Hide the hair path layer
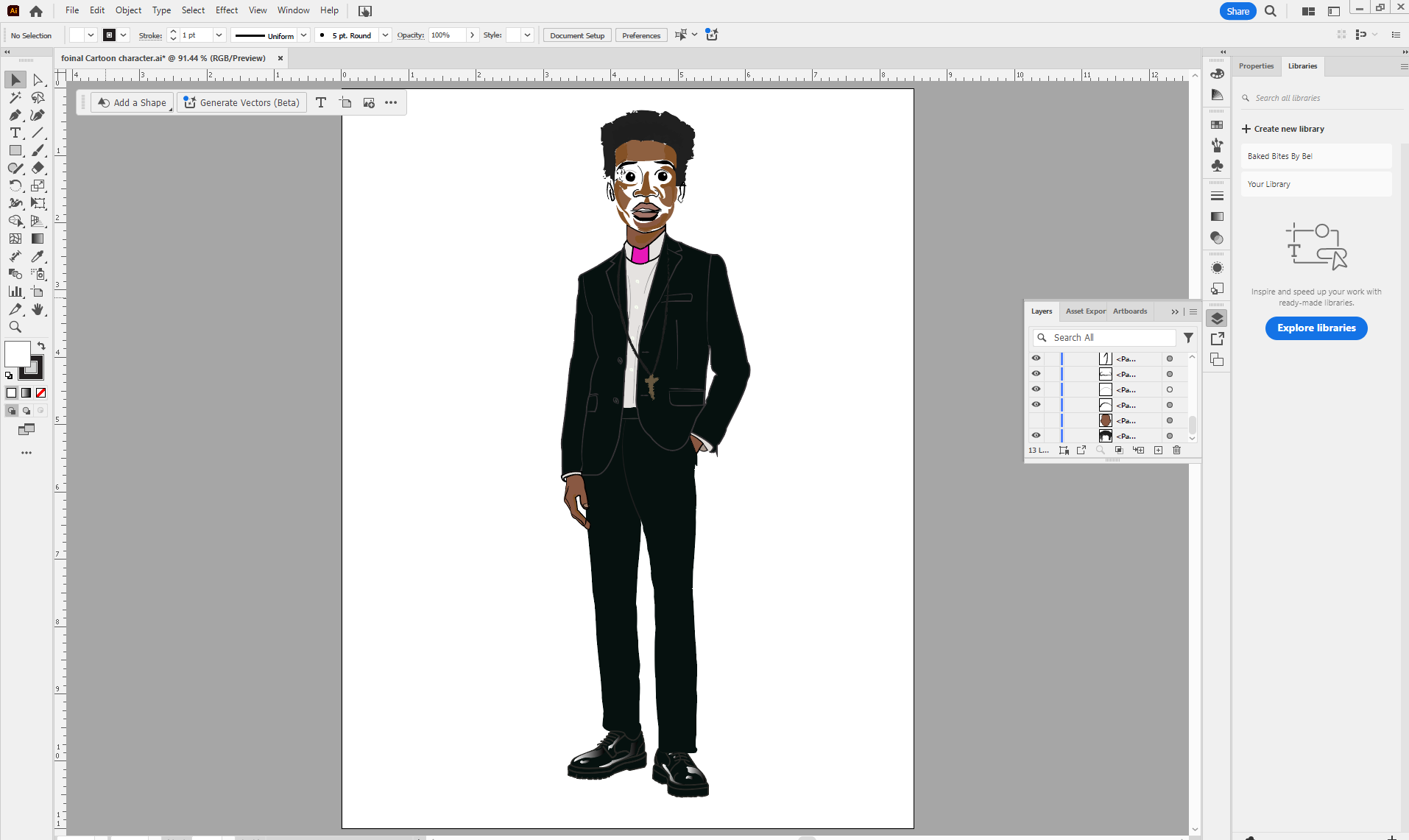The image size is (1409, 840). click(1037, 435)
